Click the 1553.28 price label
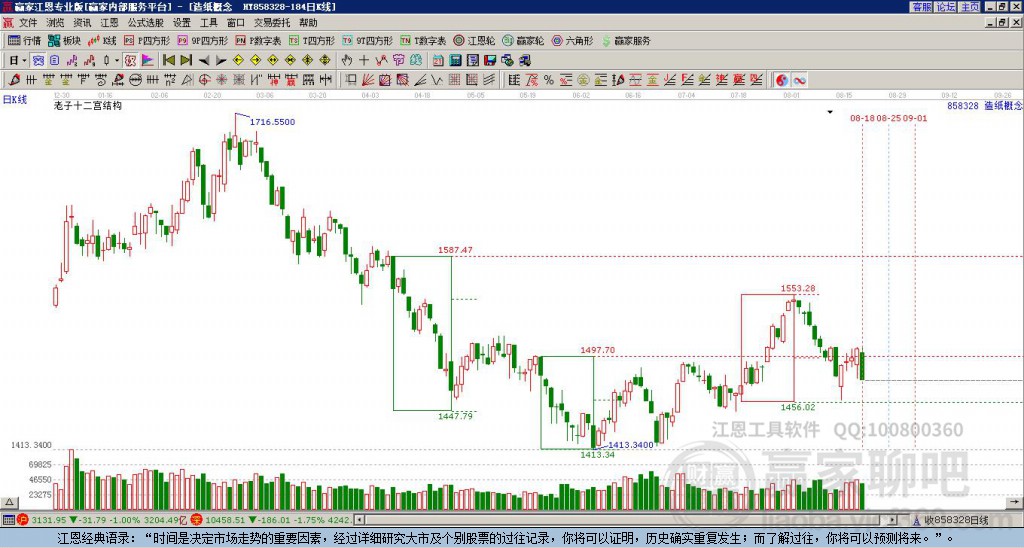 pyautogui.click(x=798, y=289)
